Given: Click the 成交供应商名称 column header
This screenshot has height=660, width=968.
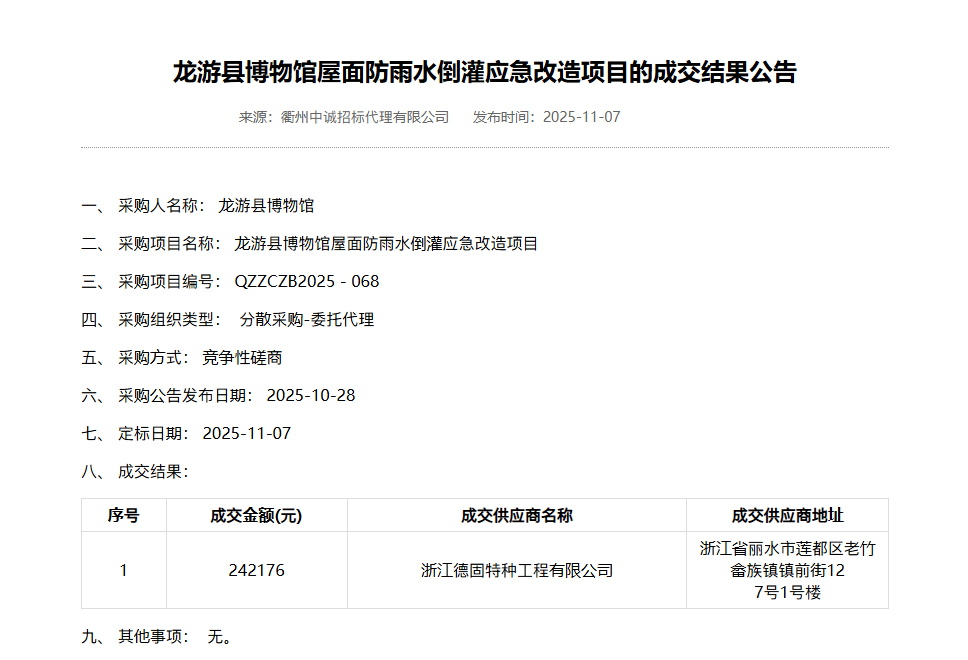Looking at the screenshot, I should pos(516,516).
